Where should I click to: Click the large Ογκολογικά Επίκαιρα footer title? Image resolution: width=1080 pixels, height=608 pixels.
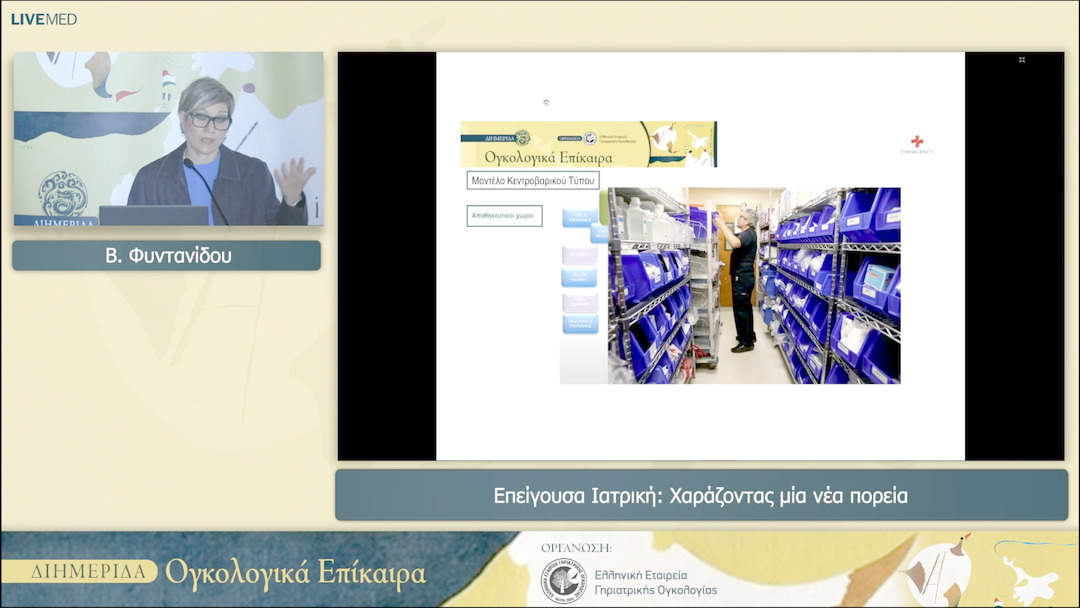pyautogui.click(x=295, y=573)
